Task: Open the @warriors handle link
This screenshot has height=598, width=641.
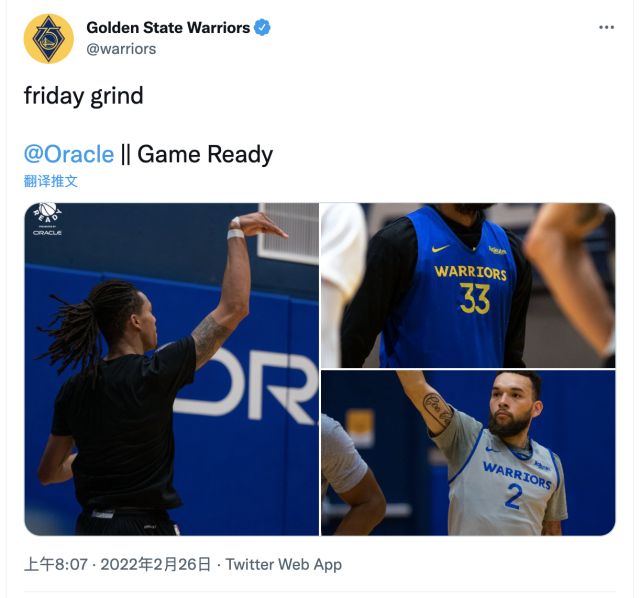Action: [121, 49]
